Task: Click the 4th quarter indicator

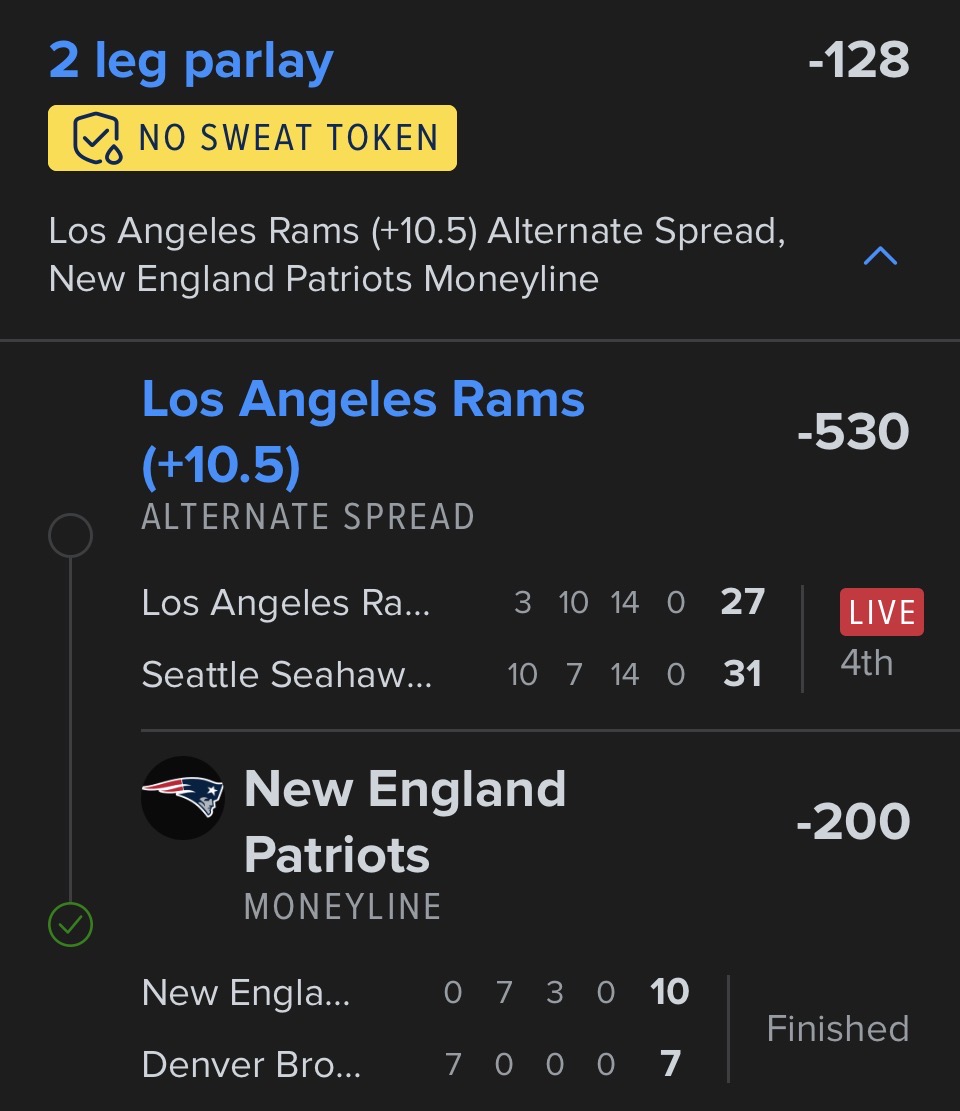Action: point(866,662)
